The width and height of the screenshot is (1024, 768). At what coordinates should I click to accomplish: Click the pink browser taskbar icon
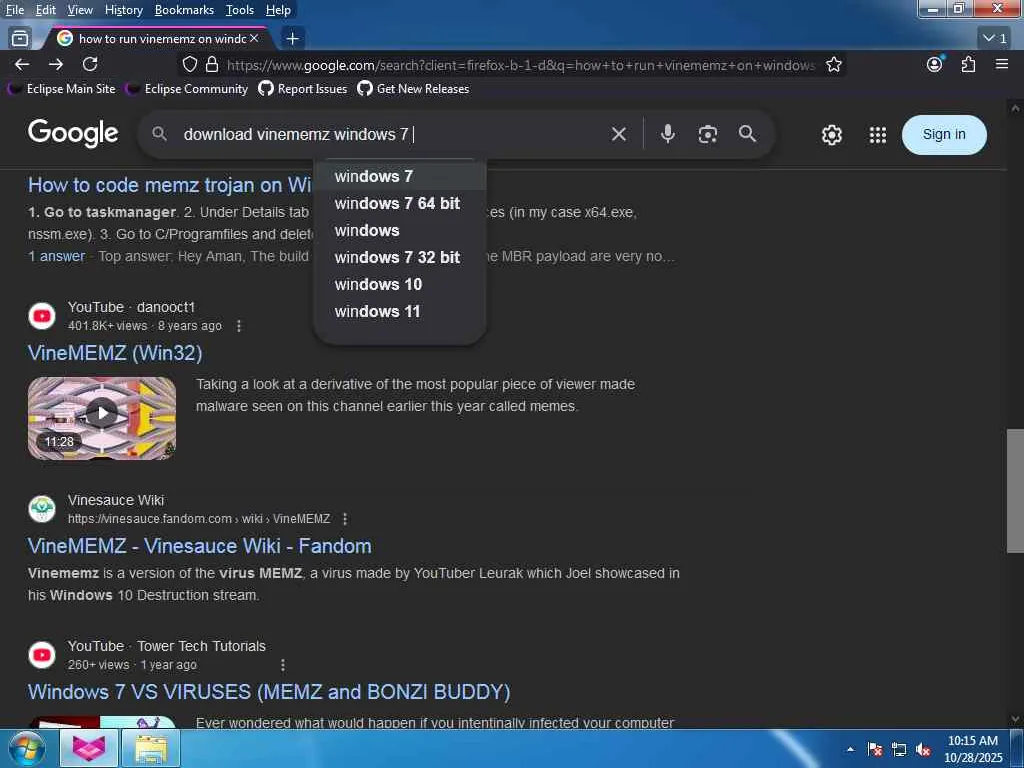[x=89, y=748]
